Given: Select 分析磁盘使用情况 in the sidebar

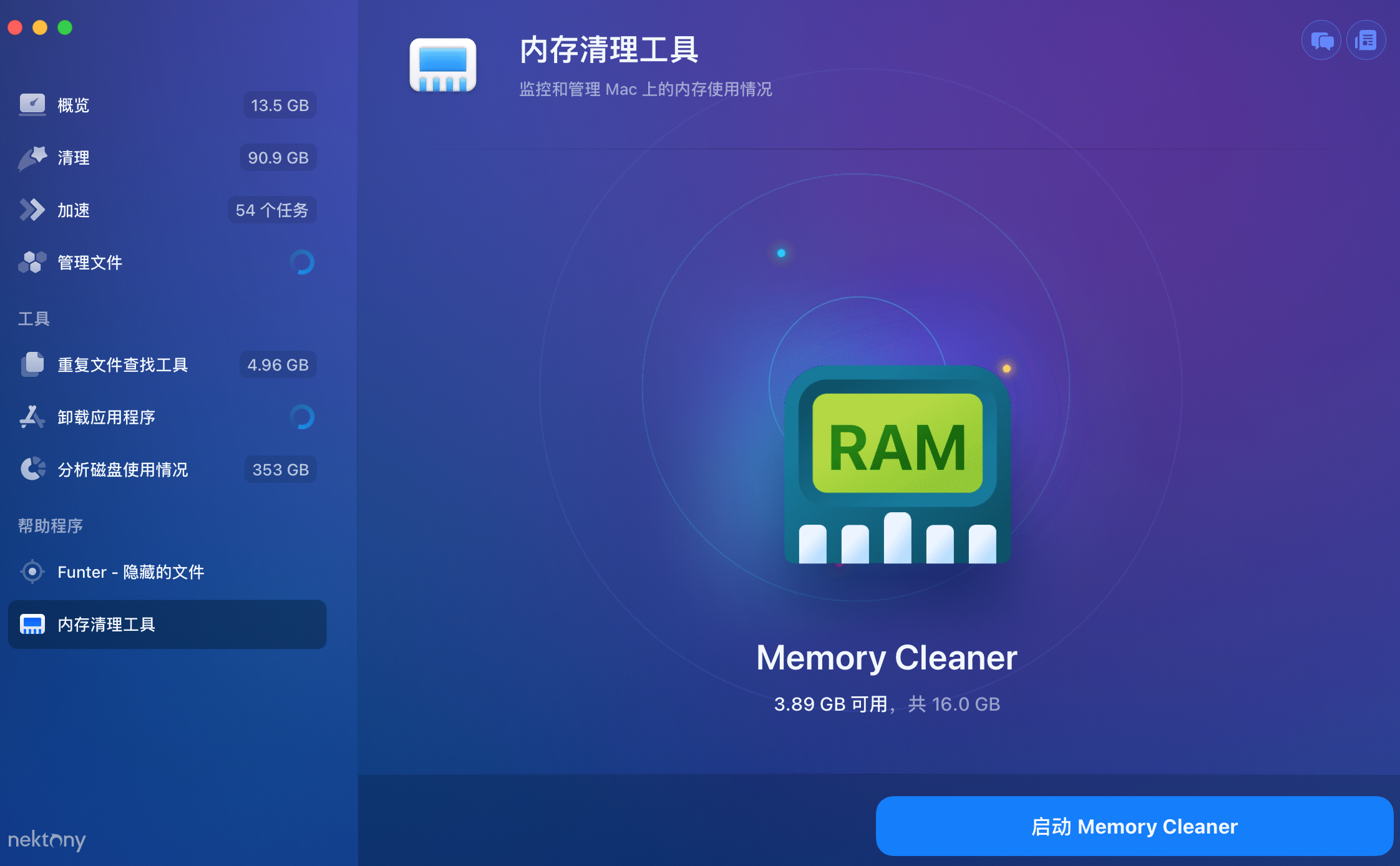Looking at the screenshot, I should click(167, 469).
